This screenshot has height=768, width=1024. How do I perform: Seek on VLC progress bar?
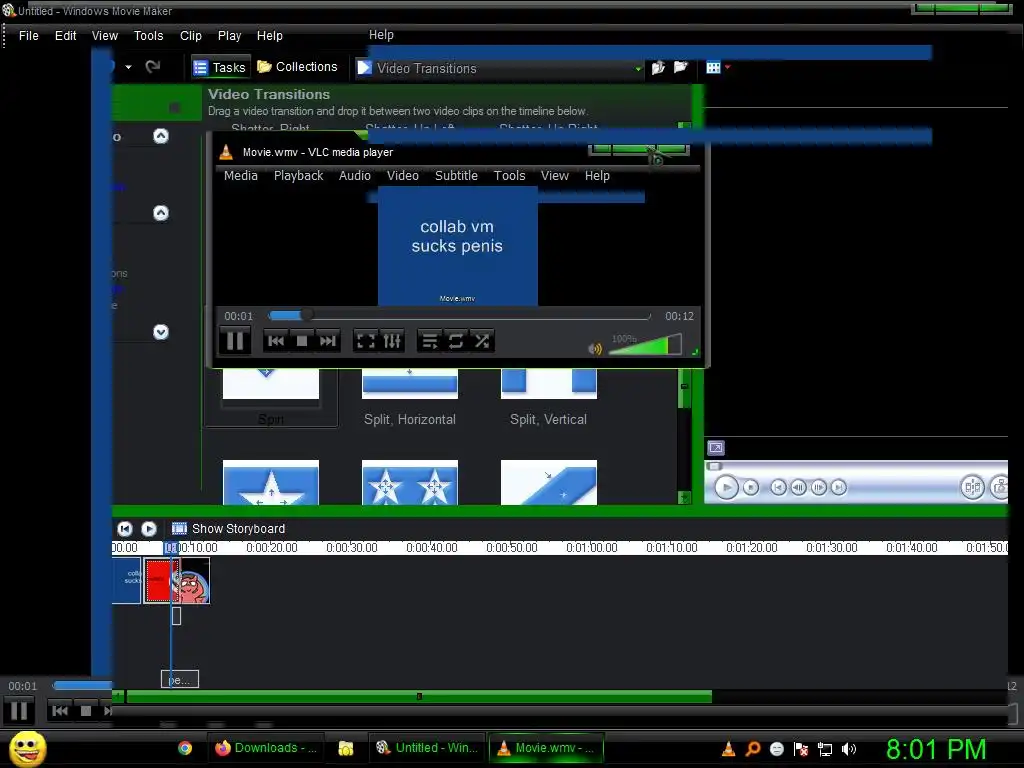pyautogui.click(x=459, y=316)
